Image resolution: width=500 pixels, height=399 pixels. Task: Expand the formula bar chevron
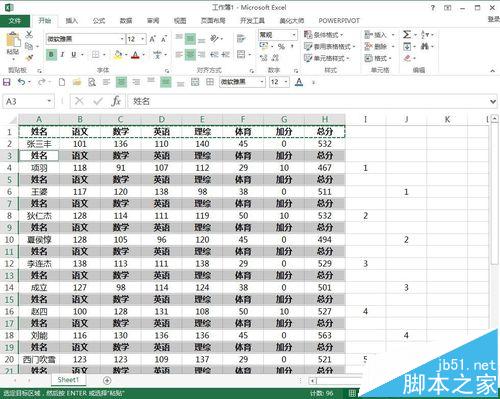(x=493, y=101)
